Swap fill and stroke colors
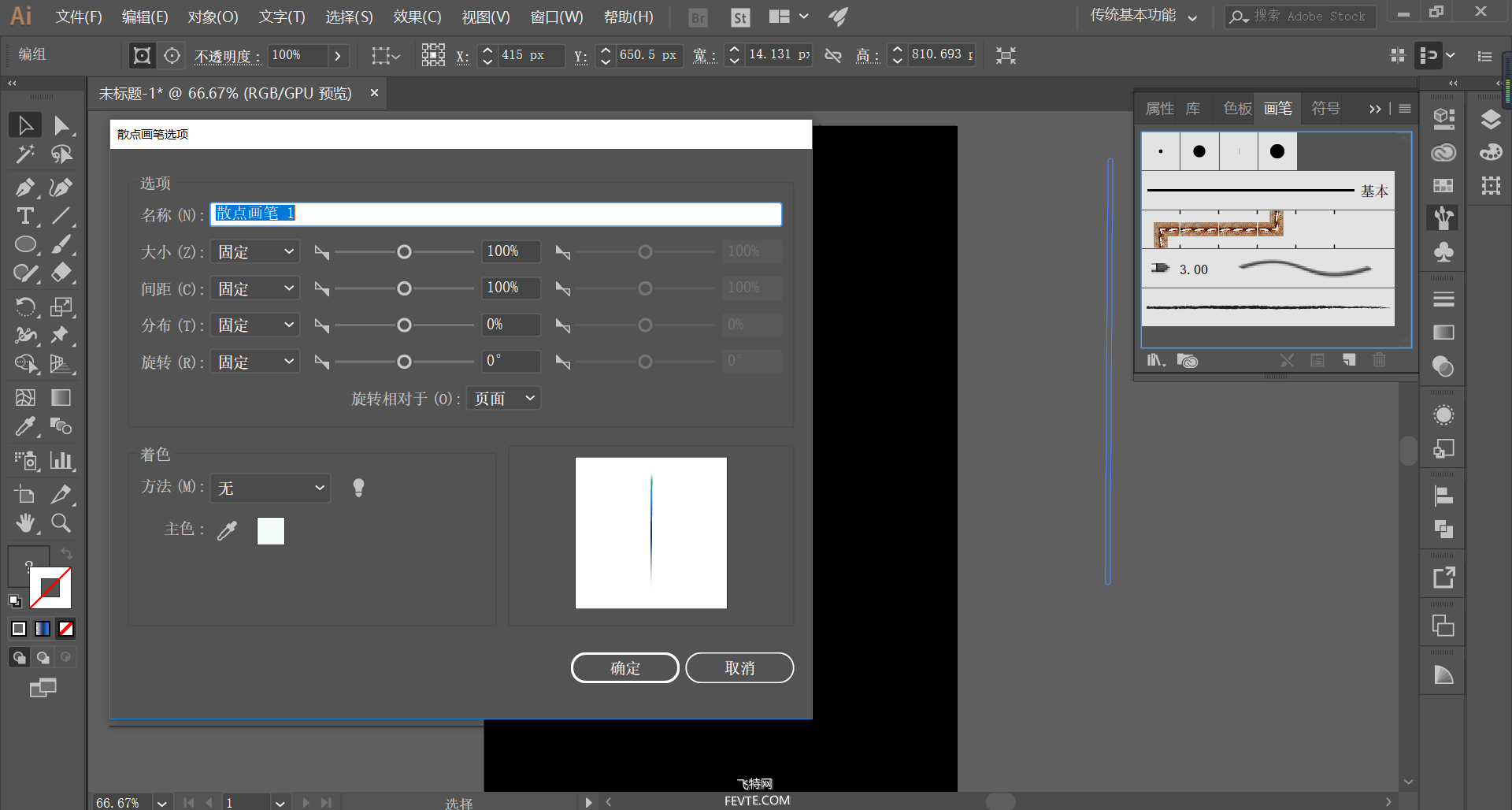This screenshot has height=810, width=1512. 67,554
